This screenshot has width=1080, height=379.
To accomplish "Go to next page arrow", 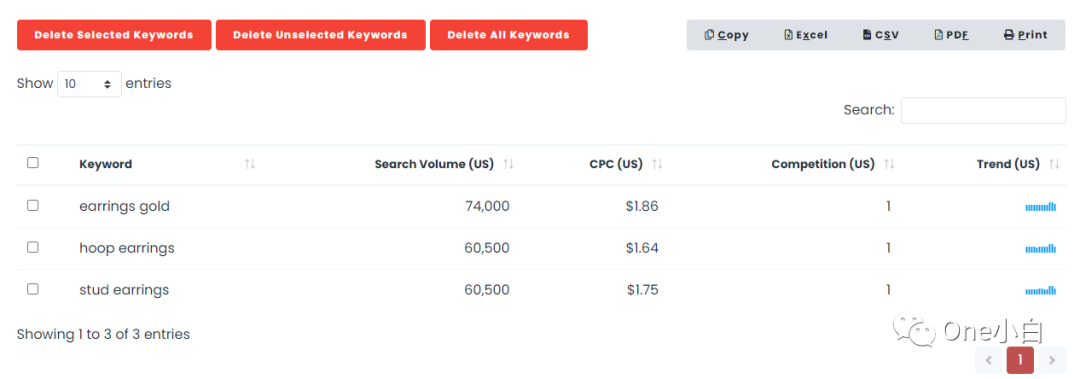I will tap(1051, 360).
